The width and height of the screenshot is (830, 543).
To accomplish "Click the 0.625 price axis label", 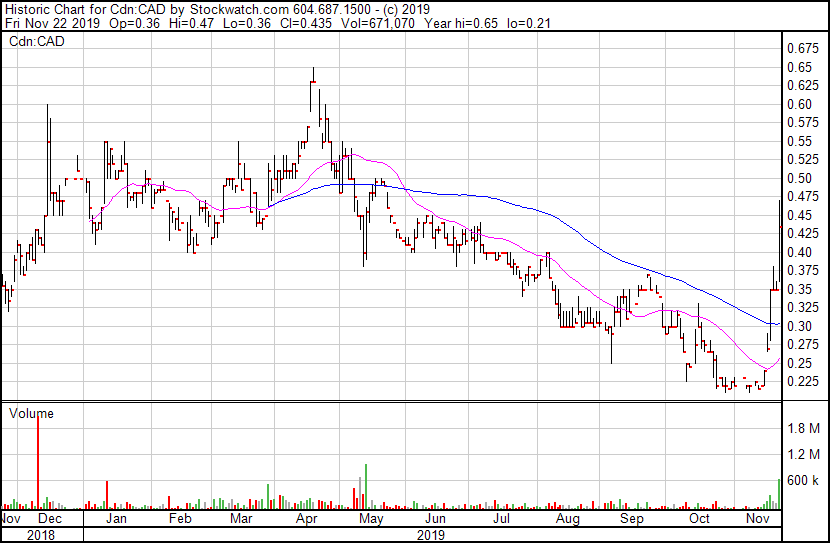I will pyautogui.click(x=802, y=86).
